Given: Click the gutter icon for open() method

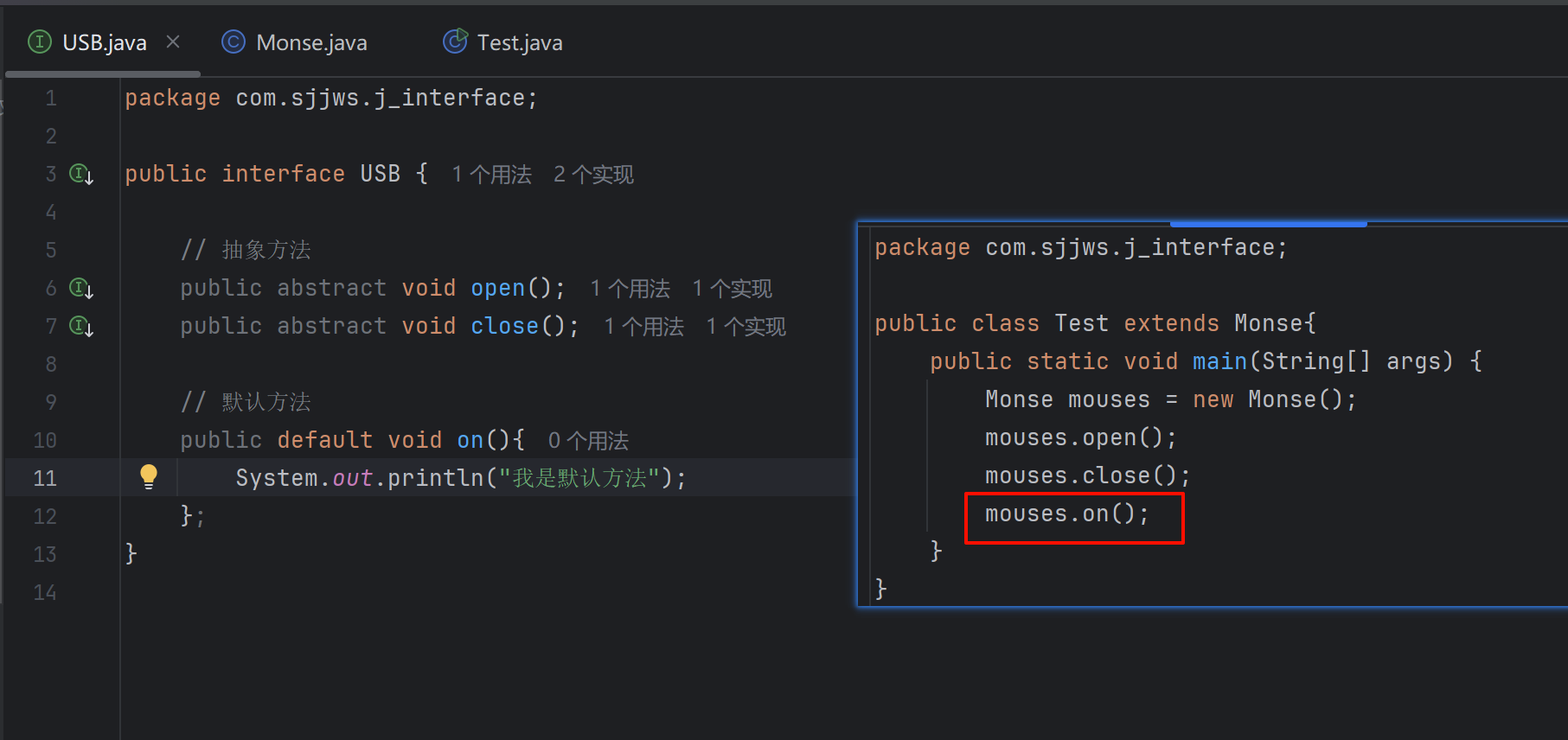Looking at the screenshot, I should pos(81,289).
